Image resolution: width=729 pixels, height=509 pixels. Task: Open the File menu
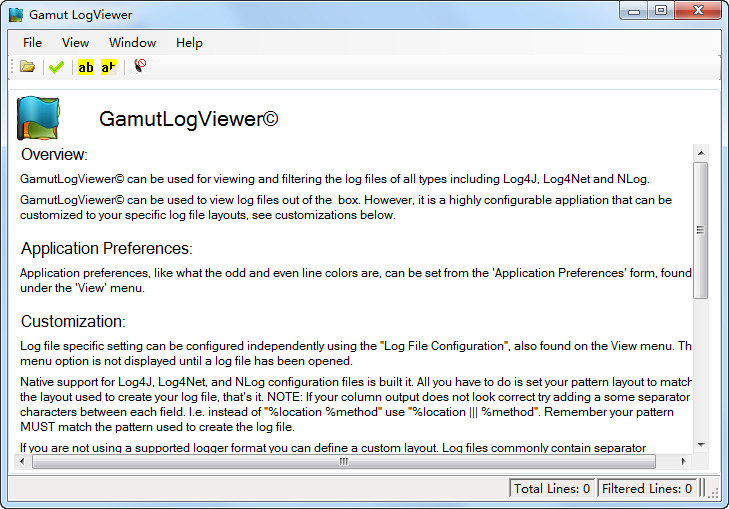click(x=32, y=43)
